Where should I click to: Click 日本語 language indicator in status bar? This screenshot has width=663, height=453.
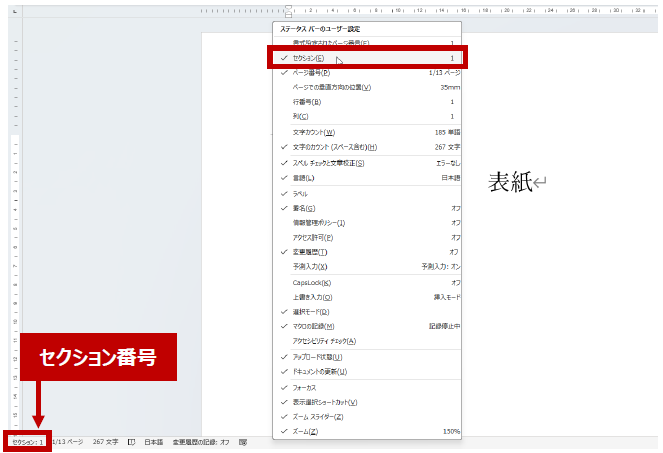point(153,441)
